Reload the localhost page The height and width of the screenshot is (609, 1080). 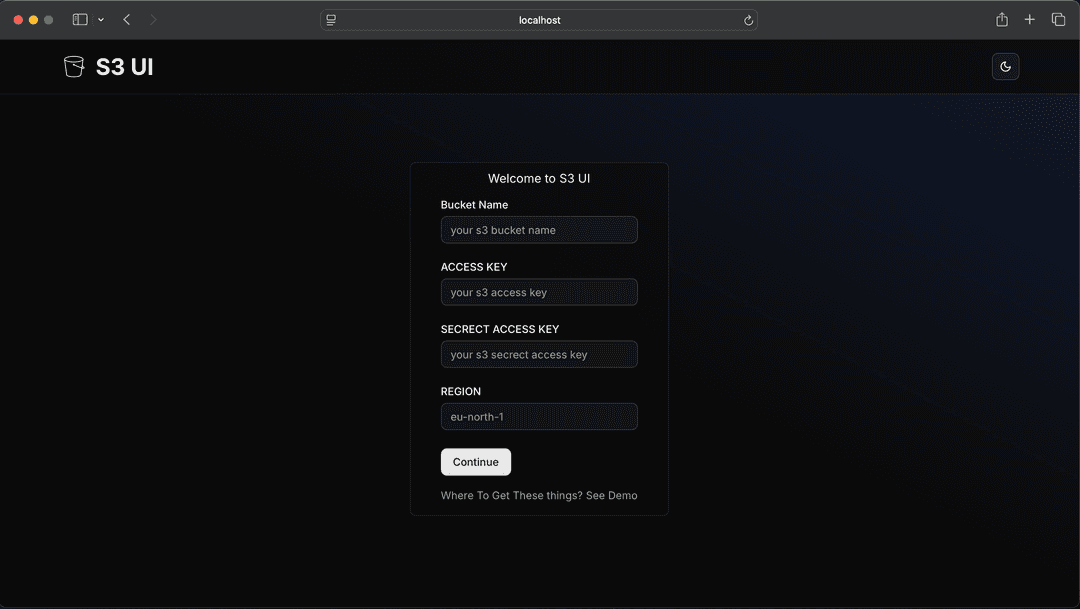tap(748, 19)
